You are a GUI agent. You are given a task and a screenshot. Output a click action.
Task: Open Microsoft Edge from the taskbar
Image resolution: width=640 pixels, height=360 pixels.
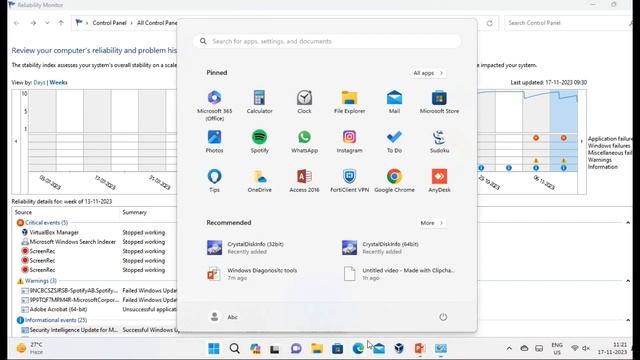358,348
